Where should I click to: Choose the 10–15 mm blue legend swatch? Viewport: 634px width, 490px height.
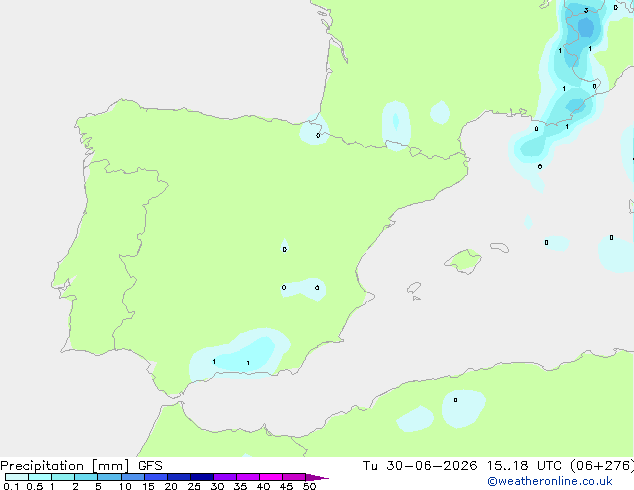pyautogui.click(x=133, y=477)
